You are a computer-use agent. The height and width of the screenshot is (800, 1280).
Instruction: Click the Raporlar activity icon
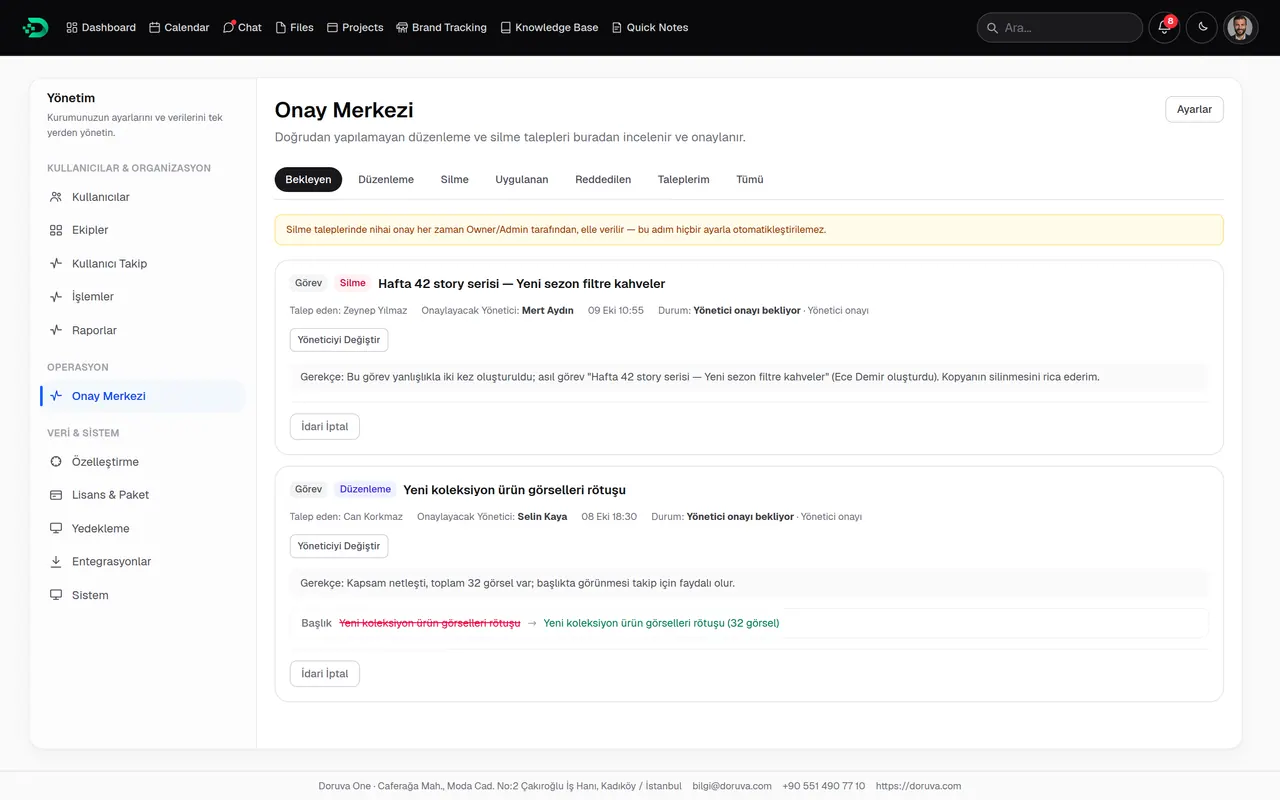pos(56,330)
